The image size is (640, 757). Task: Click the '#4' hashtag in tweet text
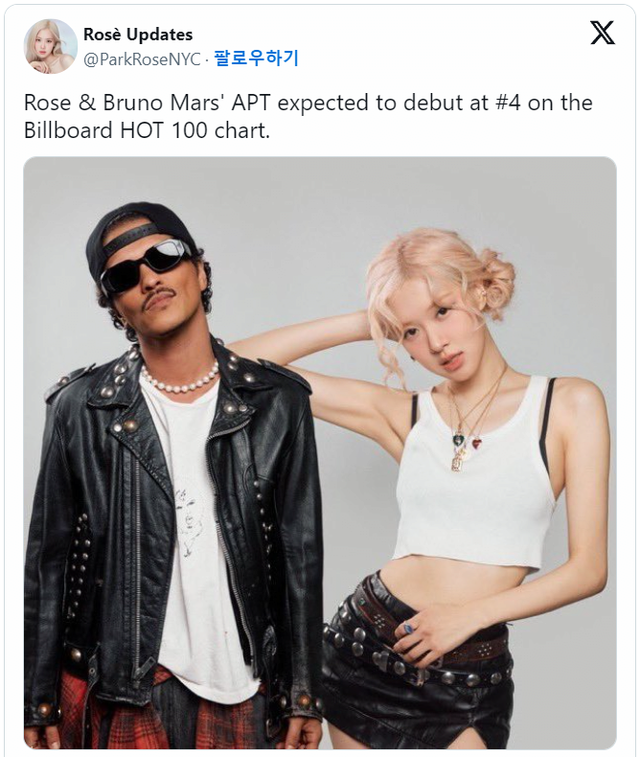click(x=508, y=103)
